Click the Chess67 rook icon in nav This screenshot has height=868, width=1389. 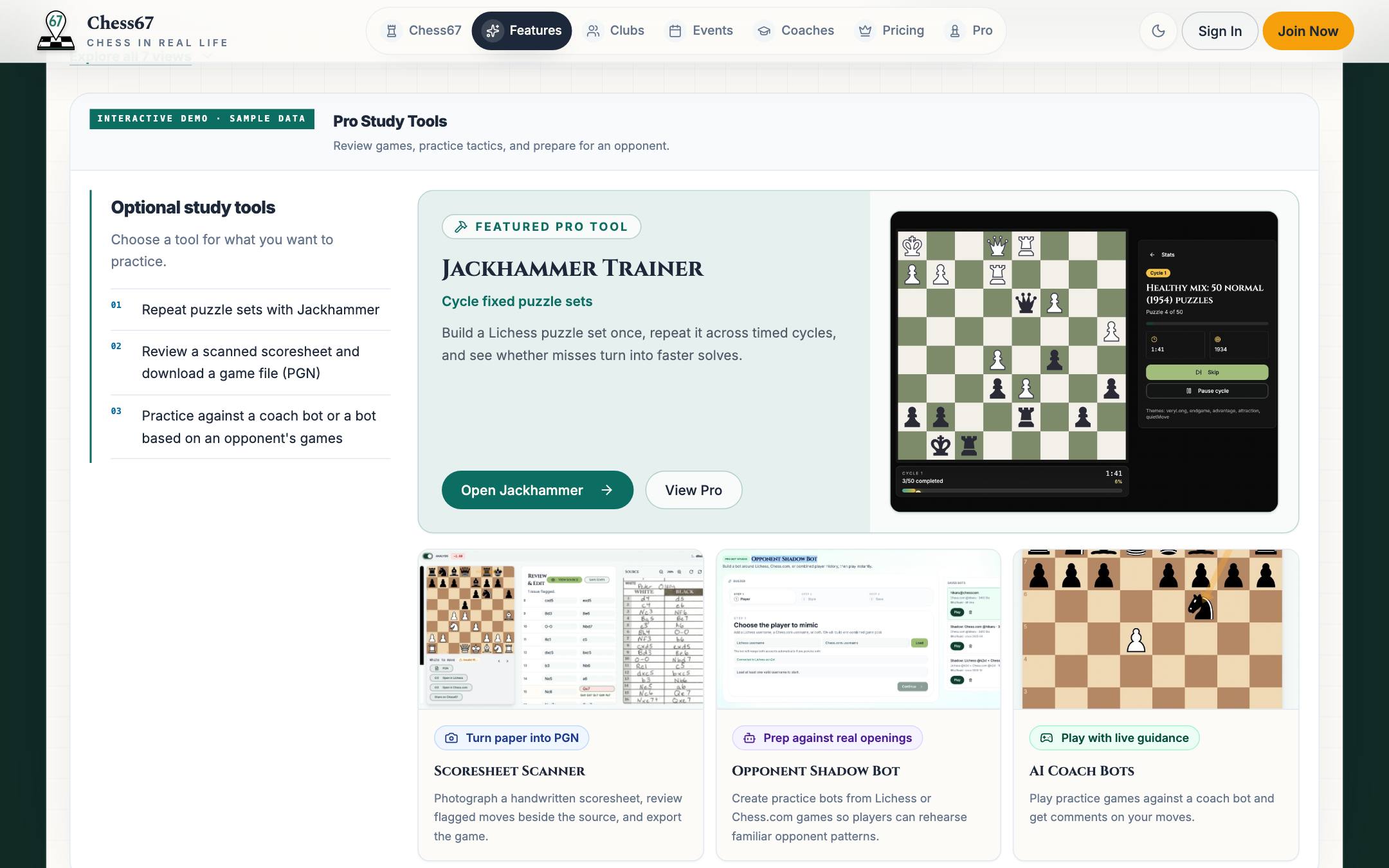(391, 31)
